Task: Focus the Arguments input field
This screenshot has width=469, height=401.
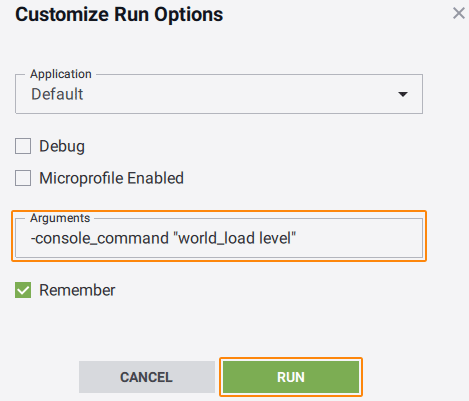Action: [219, 238]
